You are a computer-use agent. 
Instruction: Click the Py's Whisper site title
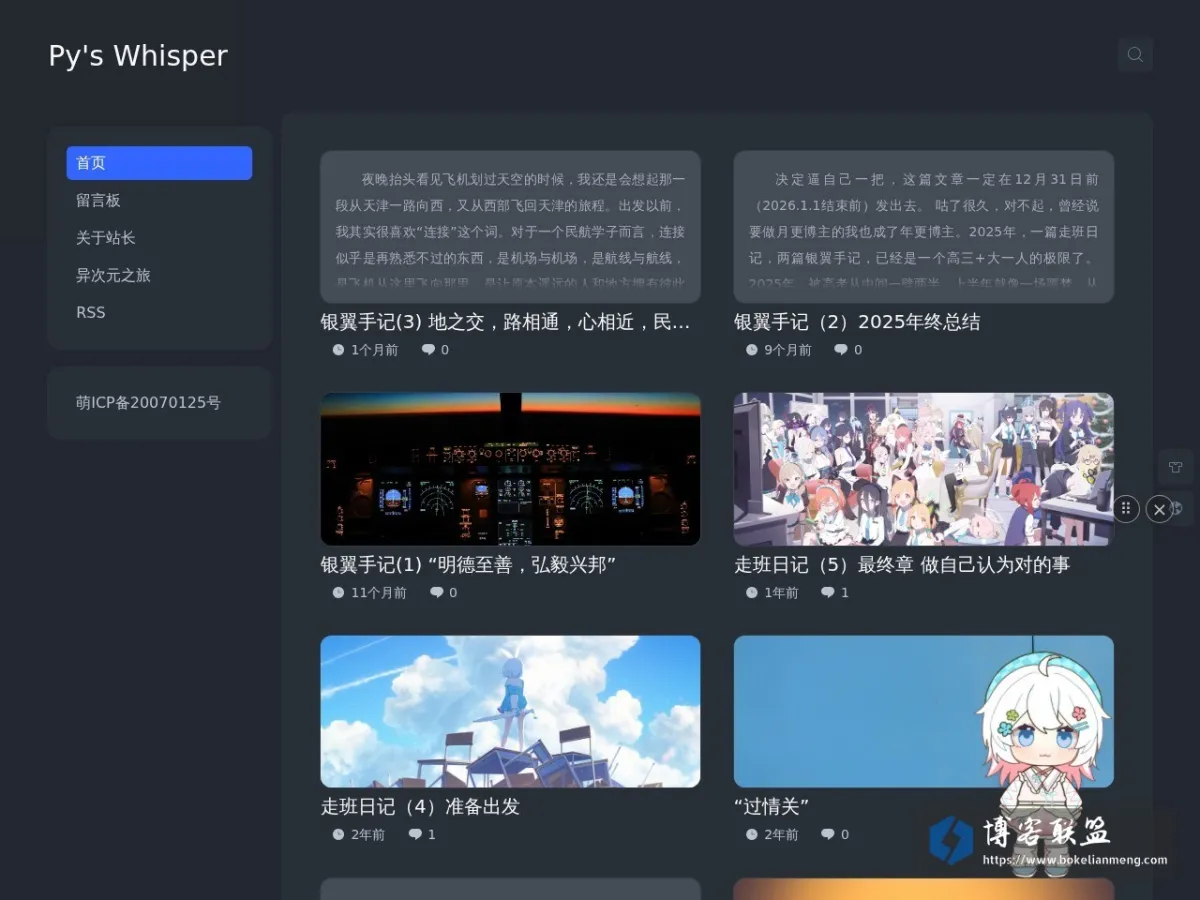click(138, 56)
